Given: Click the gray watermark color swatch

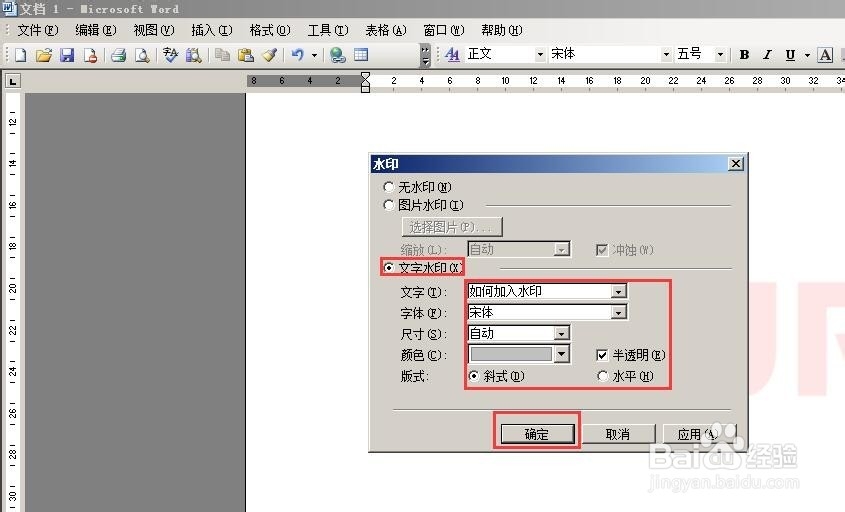Looking at the screenshot, I should click(x=511, y=354).
